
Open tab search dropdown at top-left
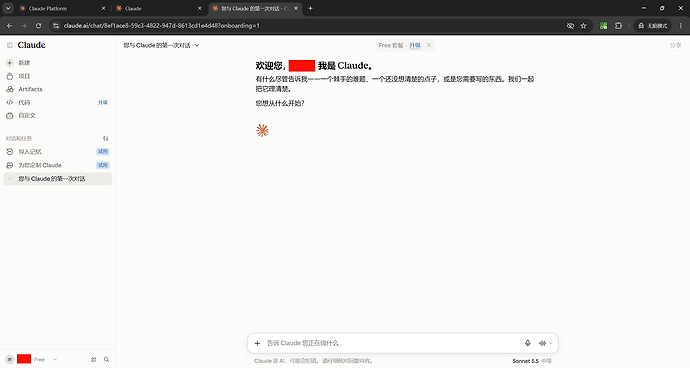click(x=8, y=8)
